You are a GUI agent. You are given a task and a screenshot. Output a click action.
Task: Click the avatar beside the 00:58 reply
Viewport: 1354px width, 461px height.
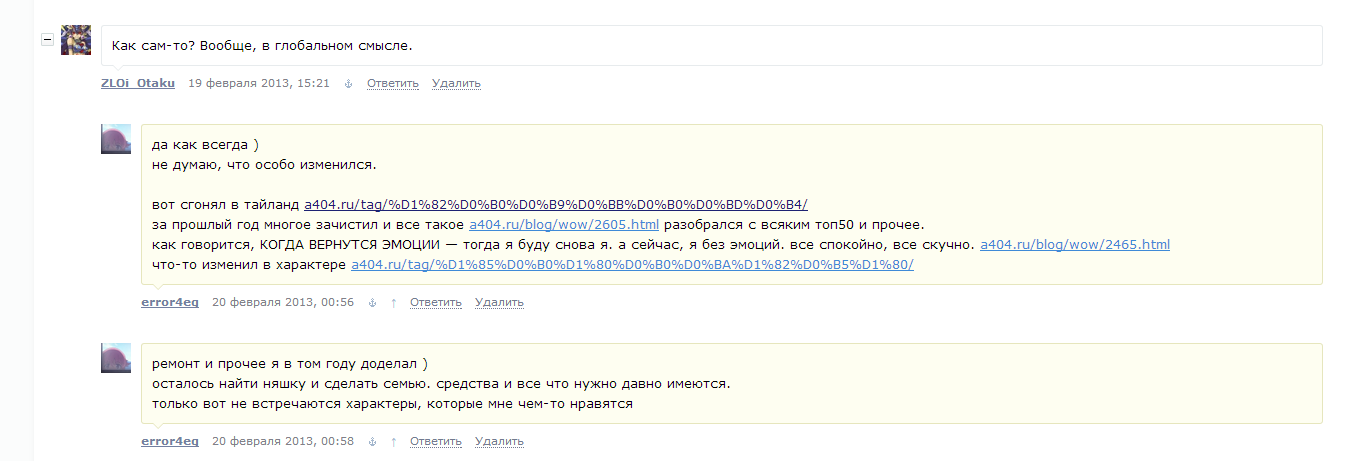pos(116,358)
